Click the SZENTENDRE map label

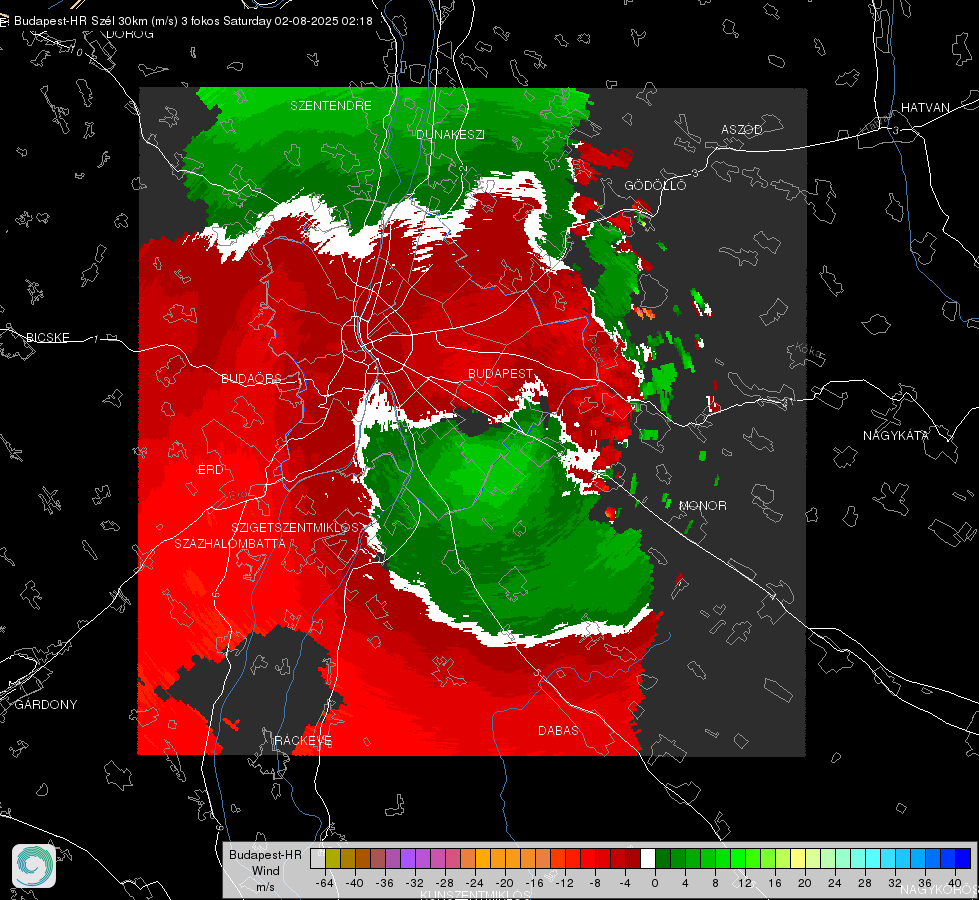[x=331, y=106]
